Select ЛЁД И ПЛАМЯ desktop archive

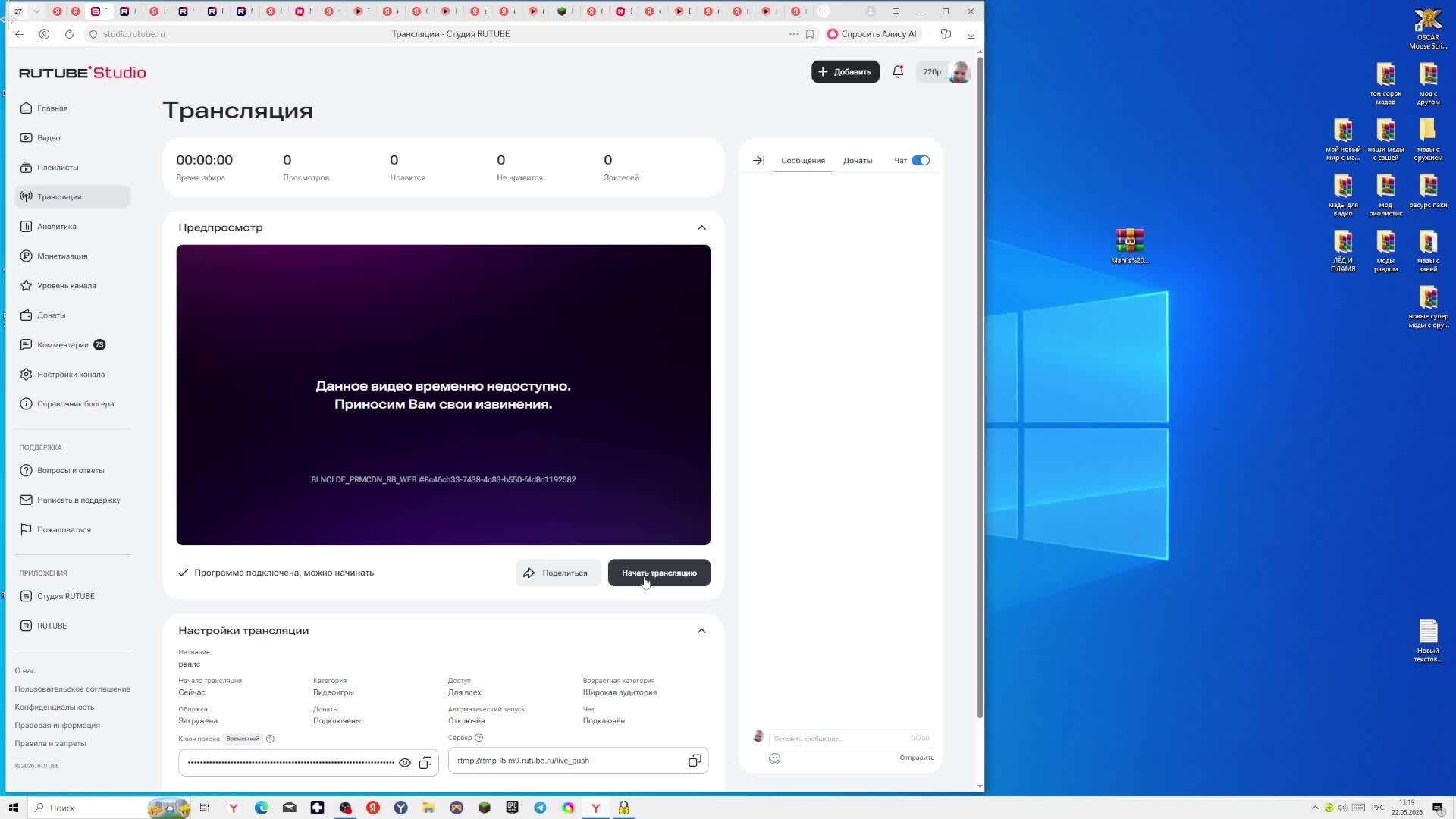(1343, 252)
